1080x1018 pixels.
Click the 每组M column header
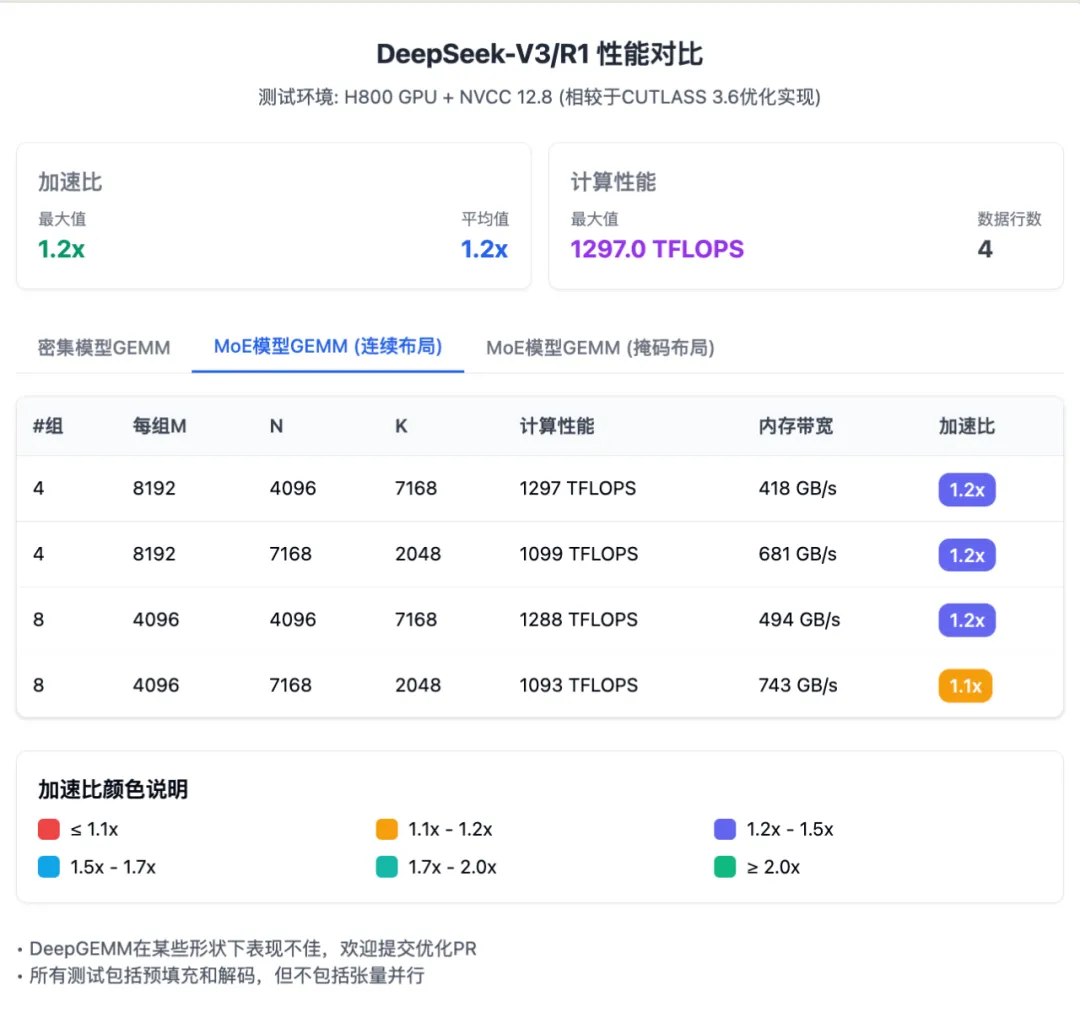[160, 426]
